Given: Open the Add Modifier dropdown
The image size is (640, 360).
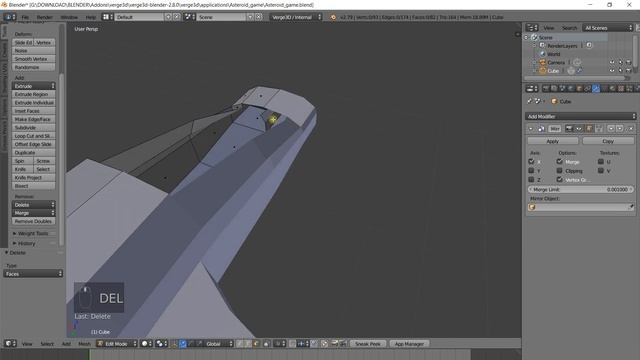Looking at the screenshot, I should pyautogui.click(x=580, y=116).
